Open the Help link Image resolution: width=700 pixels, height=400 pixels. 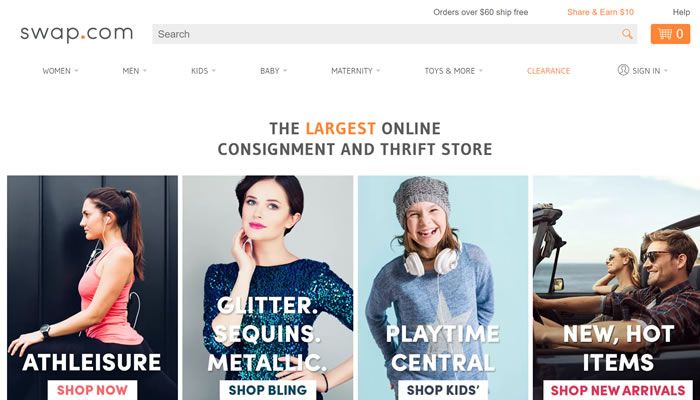681,12
